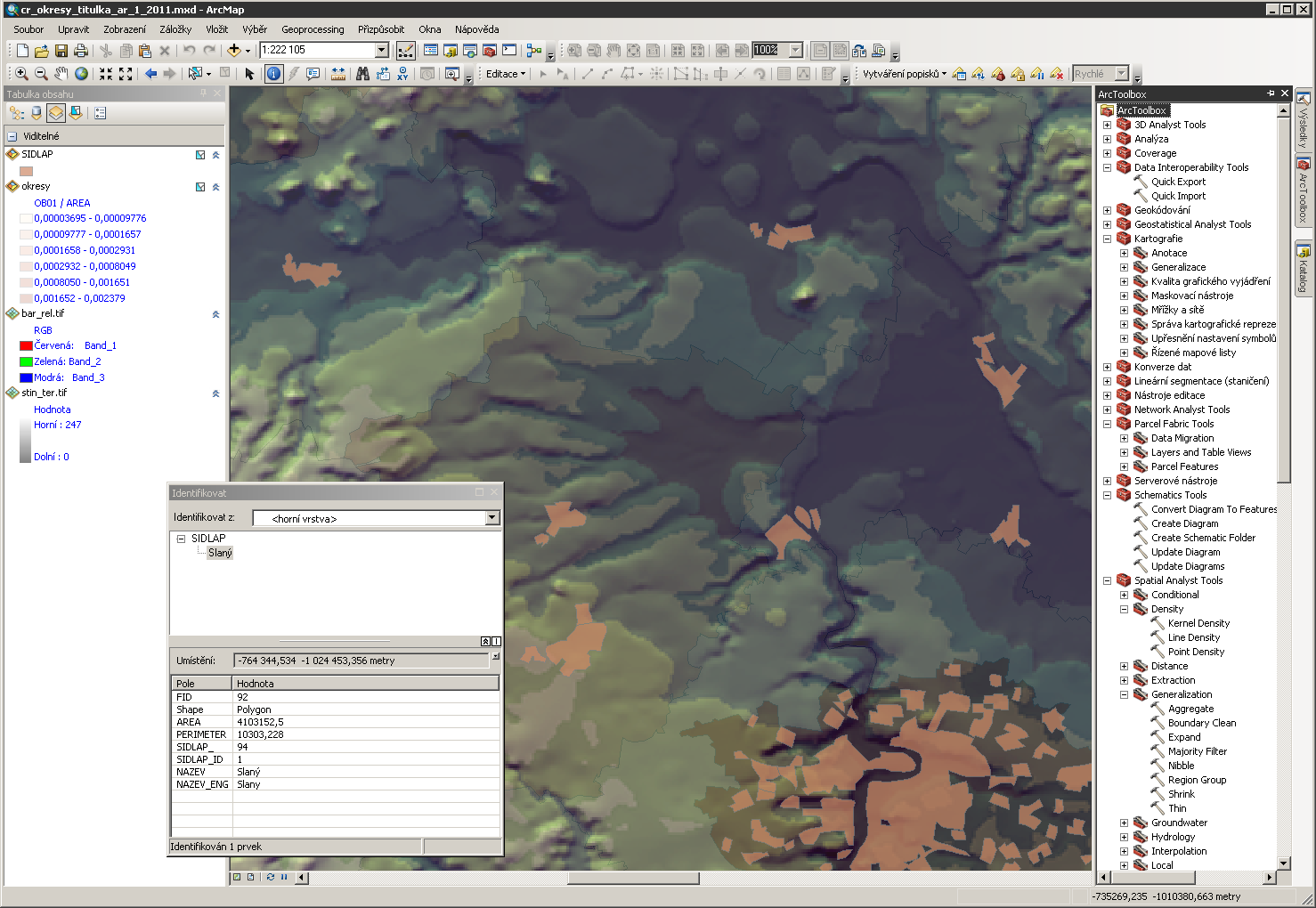The image size is (1316, 908).
Task: Toggle visibility of okresy layer
Action: tap(200, 187)
